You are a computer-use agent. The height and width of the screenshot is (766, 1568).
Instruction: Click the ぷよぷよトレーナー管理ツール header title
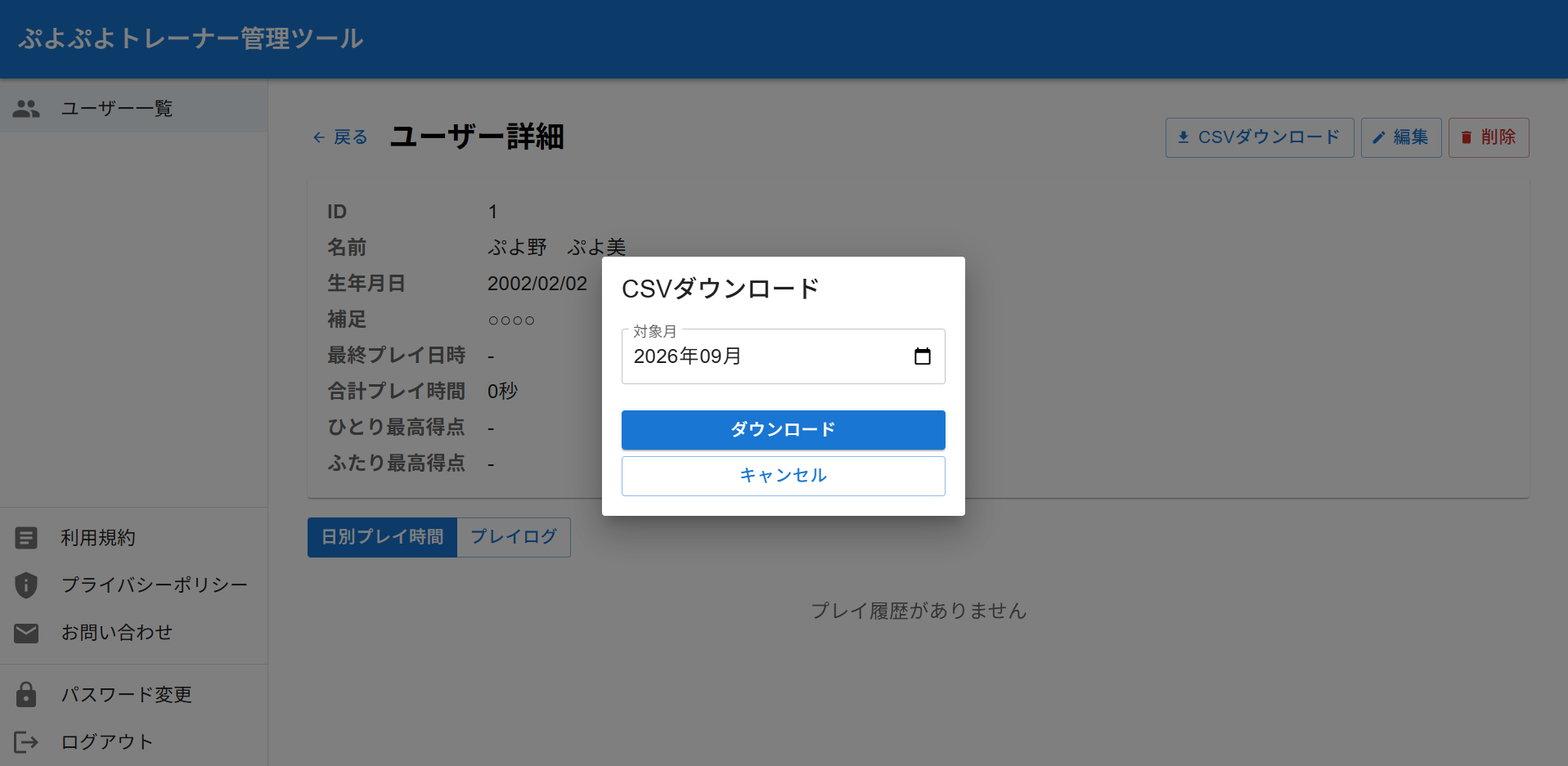[191, 38]
